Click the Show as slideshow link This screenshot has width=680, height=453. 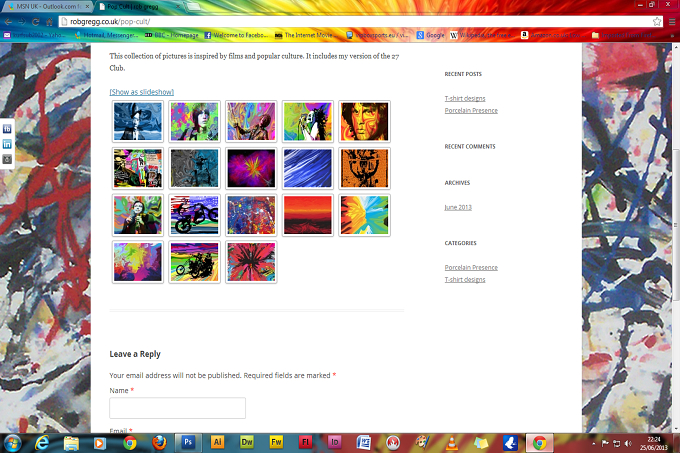point(141,92)
